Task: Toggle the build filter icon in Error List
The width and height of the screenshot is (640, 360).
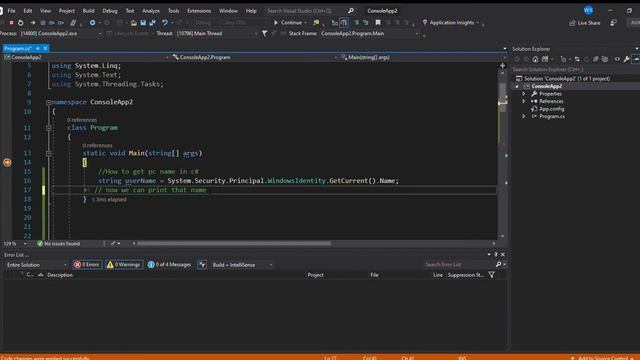Action: pyautogui.click(x=202, y=264)
